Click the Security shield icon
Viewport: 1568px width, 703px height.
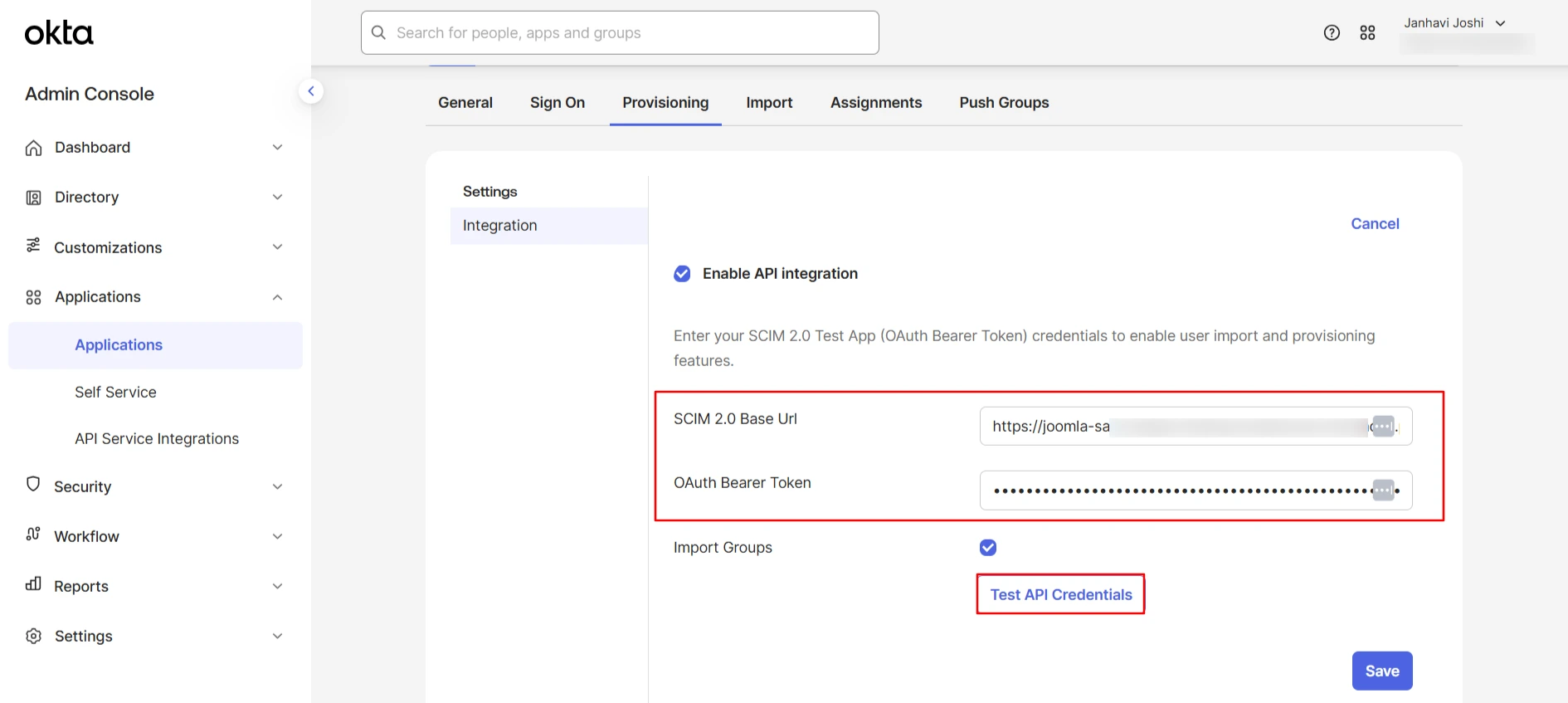[x=33, y=484]
